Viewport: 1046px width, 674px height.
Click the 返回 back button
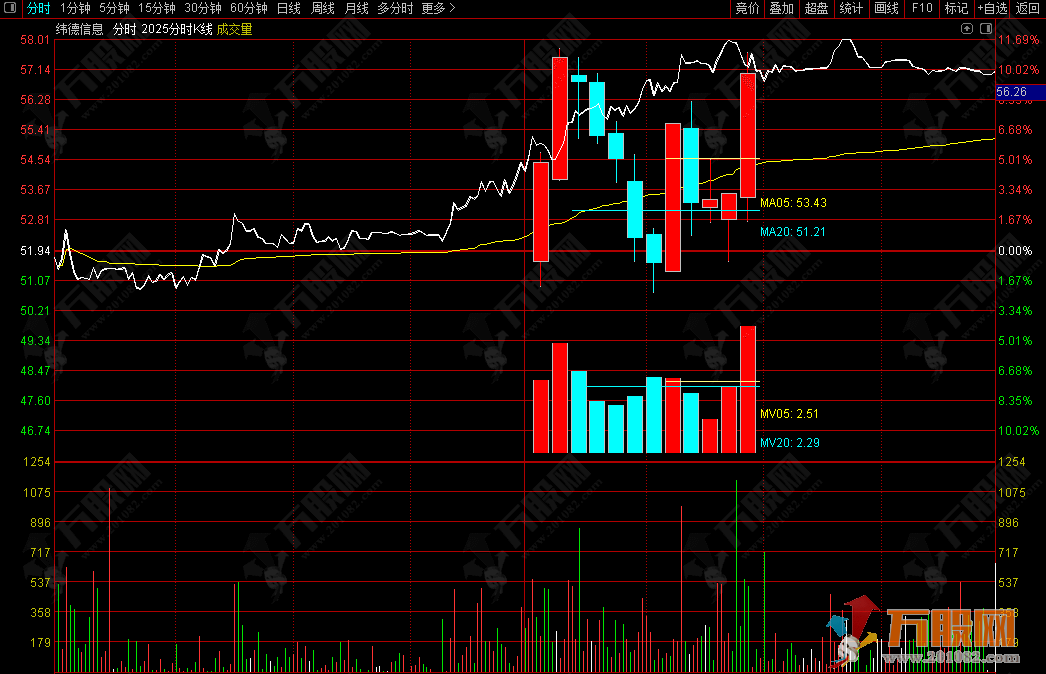1027,8
